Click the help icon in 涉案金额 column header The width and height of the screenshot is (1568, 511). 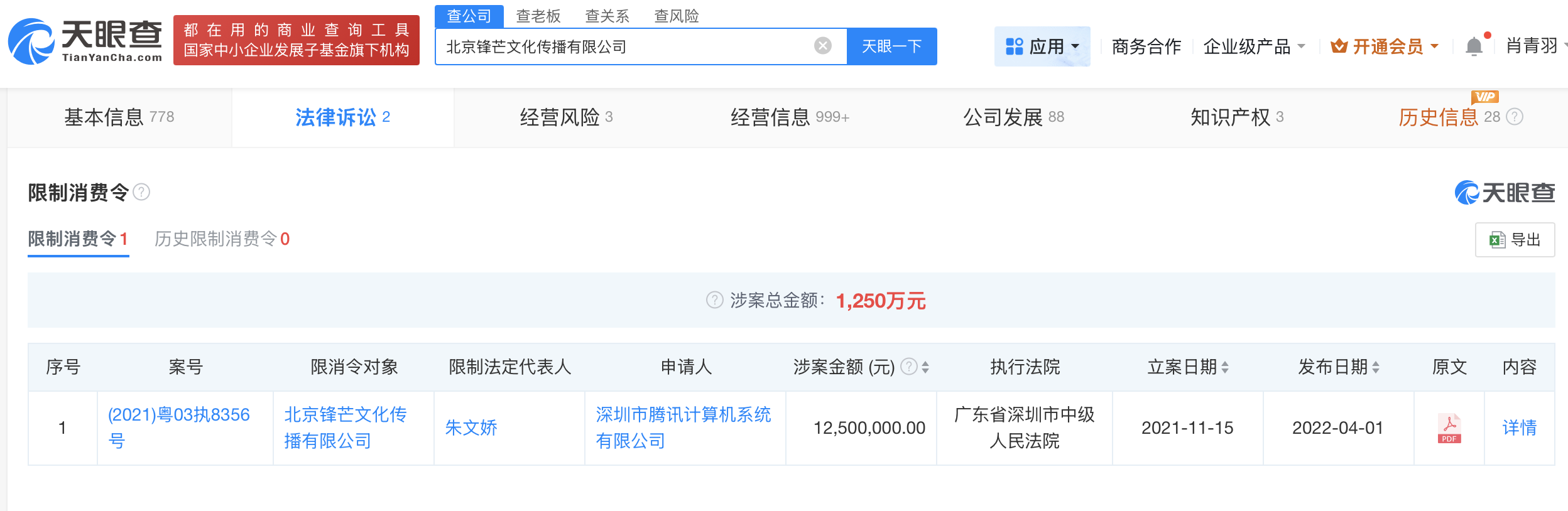pos(908,367)
